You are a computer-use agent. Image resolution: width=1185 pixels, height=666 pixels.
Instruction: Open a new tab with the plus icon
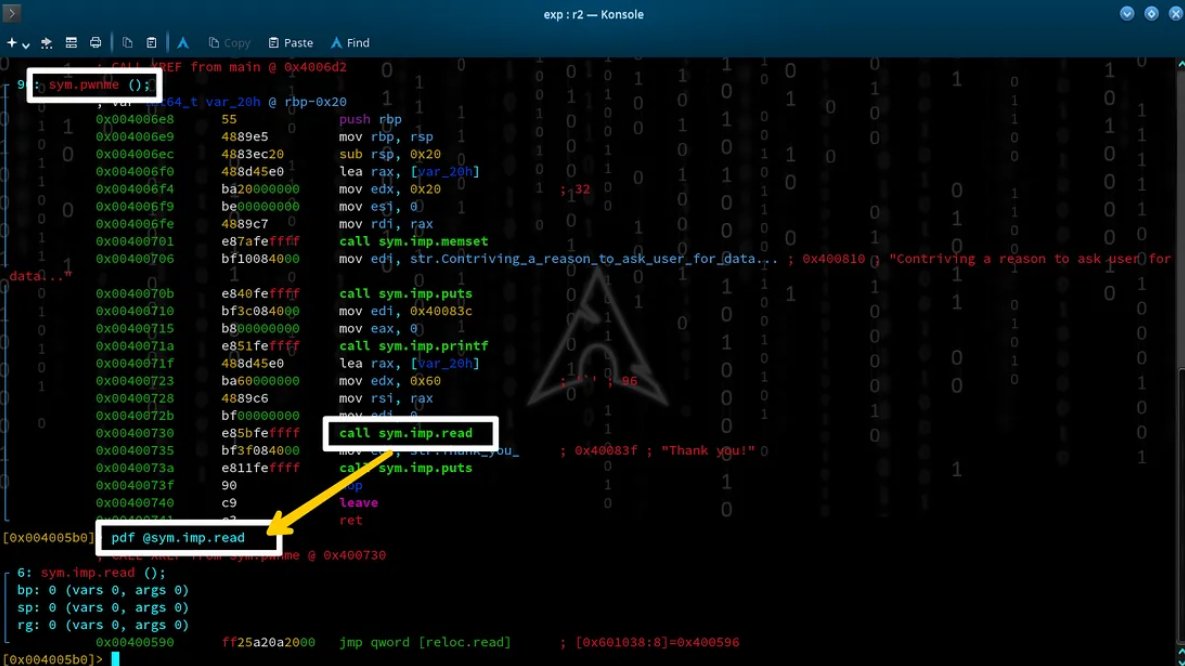10,42
